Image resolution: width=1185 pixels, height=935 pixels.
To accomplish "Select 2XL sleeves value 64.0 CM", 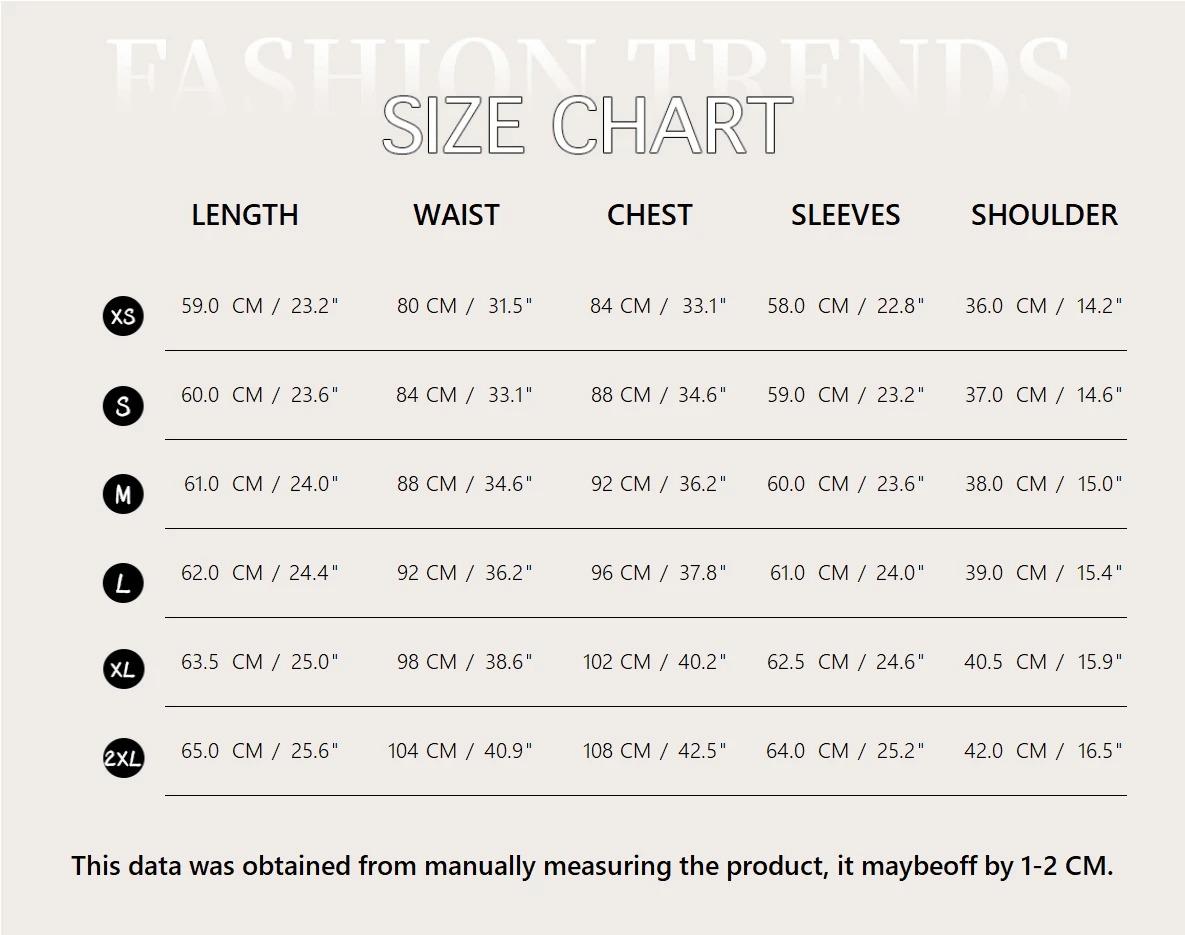I will pos(808,751).
